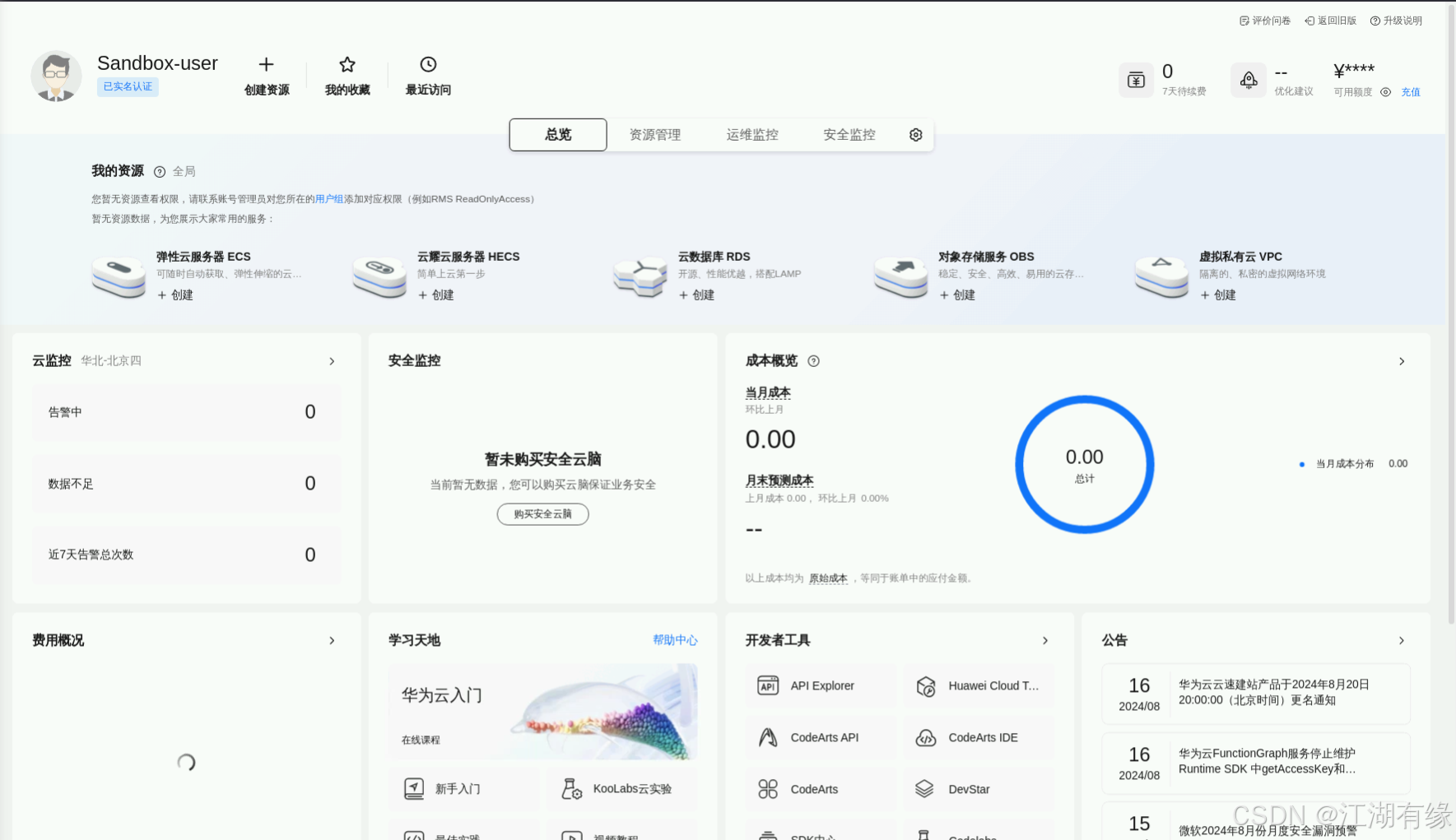Click the KooLabs云实验 flask icon

[x=571, y=789]
